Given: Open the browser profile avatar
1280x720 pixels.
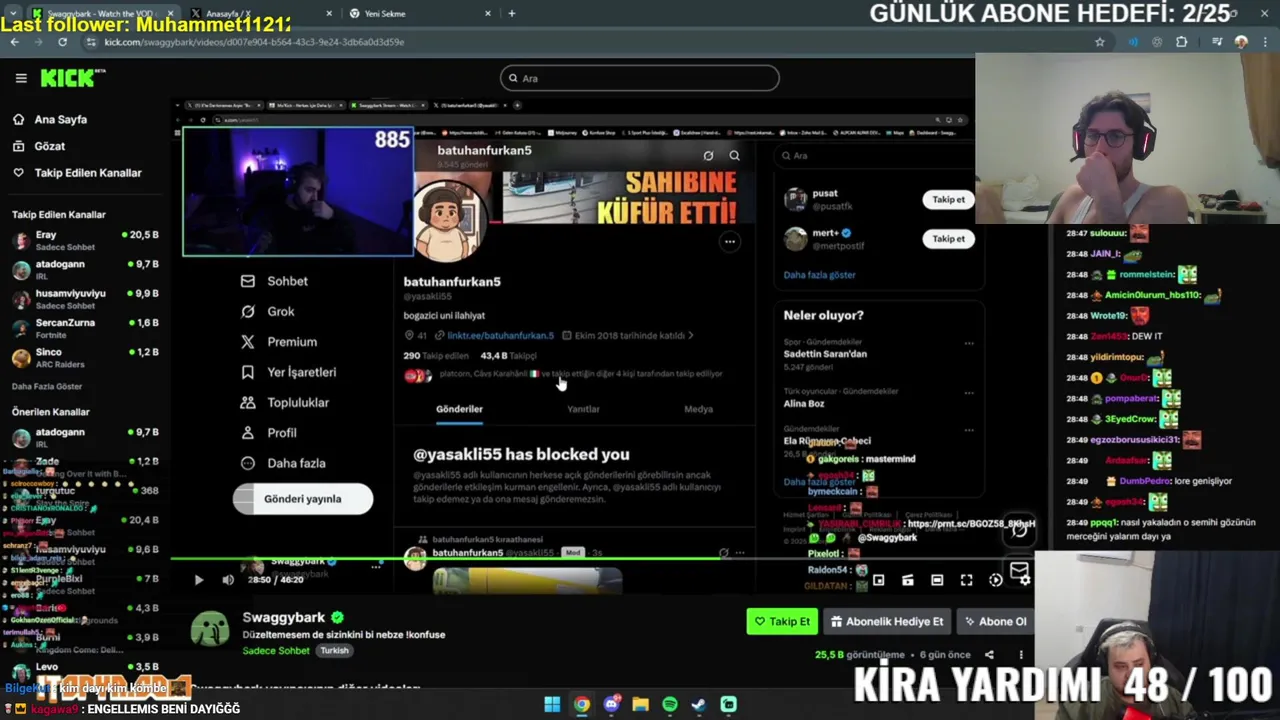Looking at the screenshot, I should coord(1241,42).
